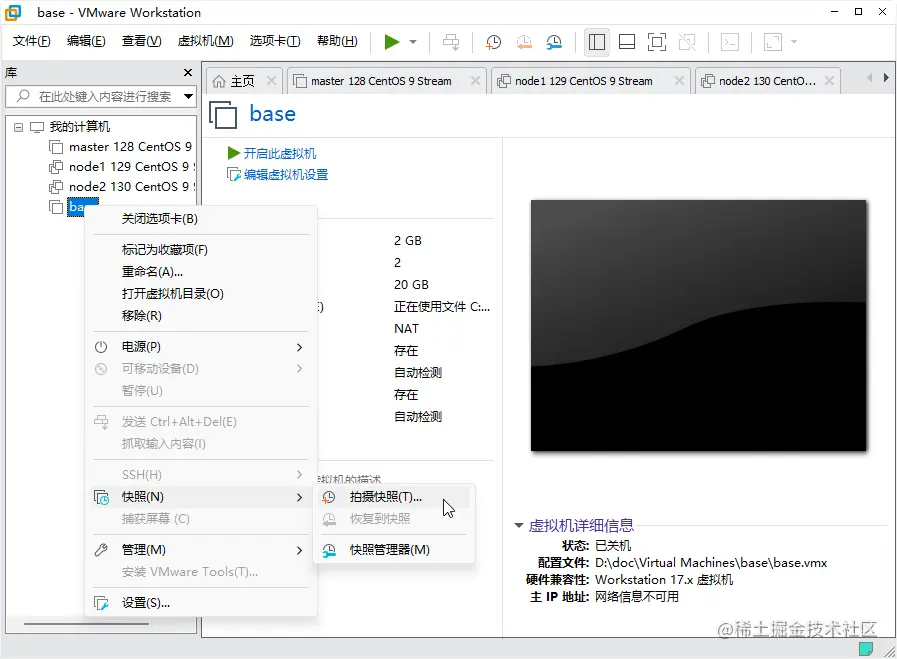Open the 选项卡(T) menu

point(275,41)
